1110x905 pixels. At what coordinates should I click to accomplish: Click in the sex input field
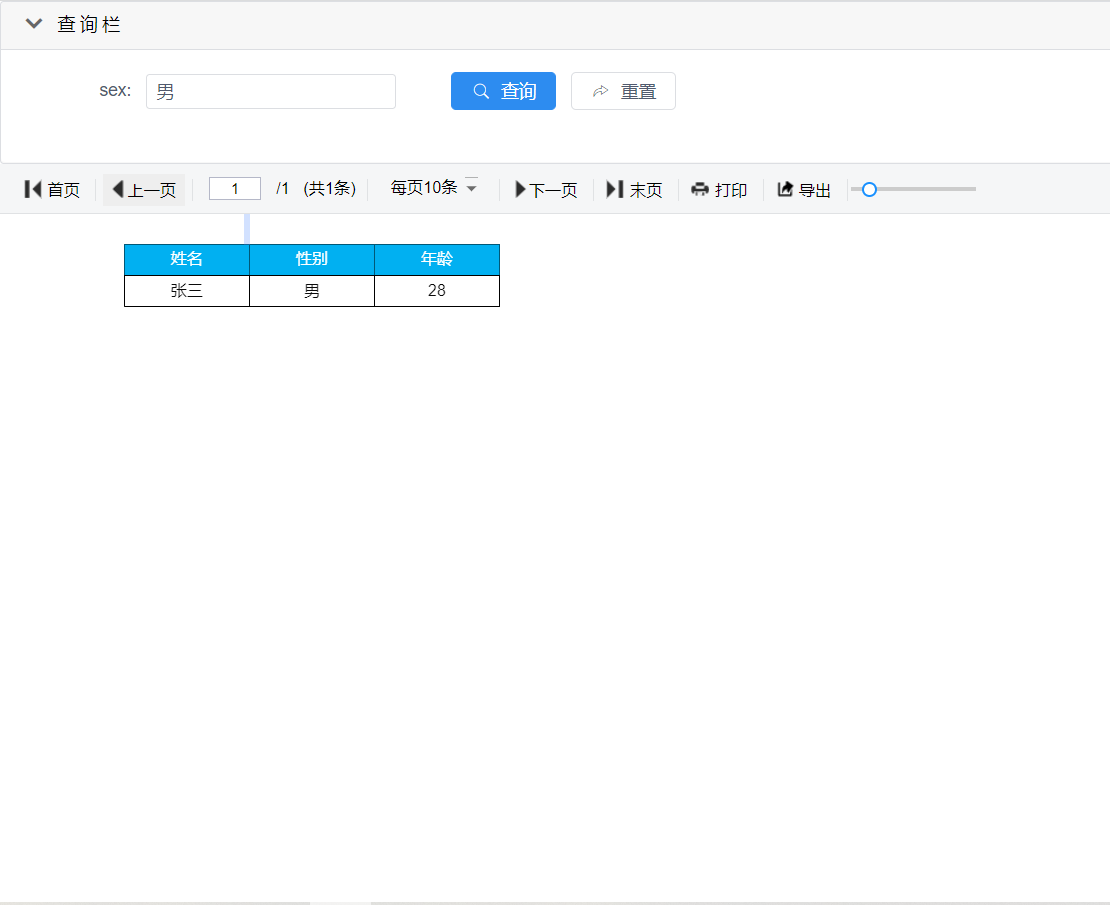click(271, 91)
